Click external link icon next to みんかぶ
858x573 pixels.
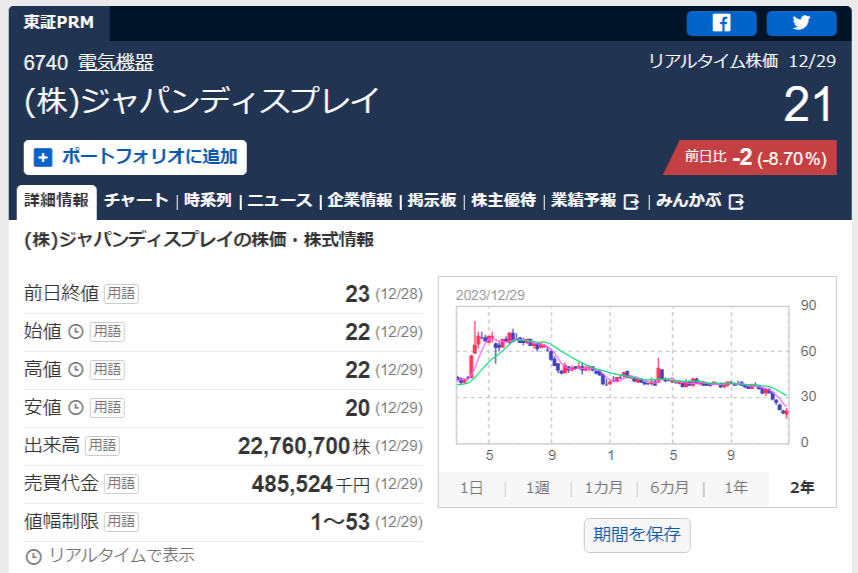coord(737,201)
